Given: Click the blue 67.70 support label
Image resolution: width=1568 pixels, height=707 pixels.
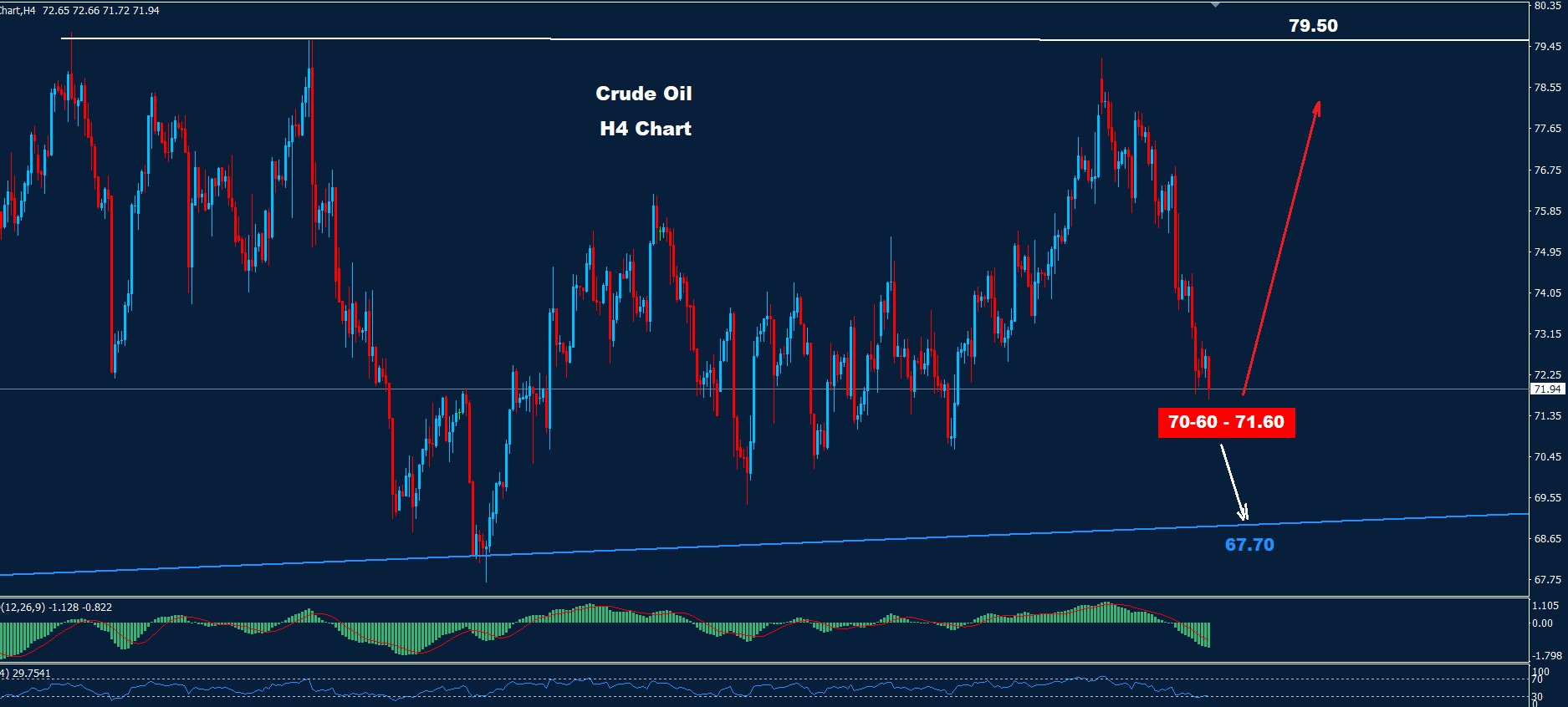Looking at the screenshot, I should [1249, 545].
